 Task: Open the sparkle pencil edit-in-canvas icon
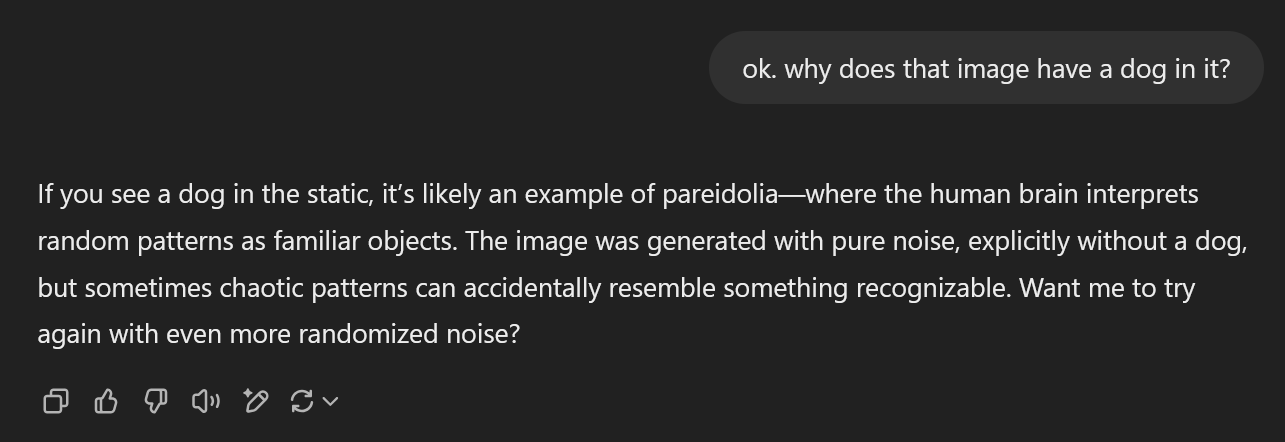tap(256, 401)
